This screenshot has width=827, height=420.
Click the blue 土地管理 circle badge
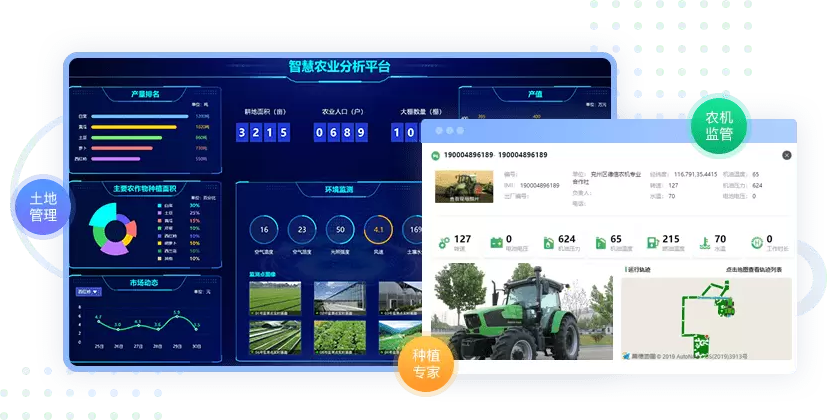[x=43, y=205]
